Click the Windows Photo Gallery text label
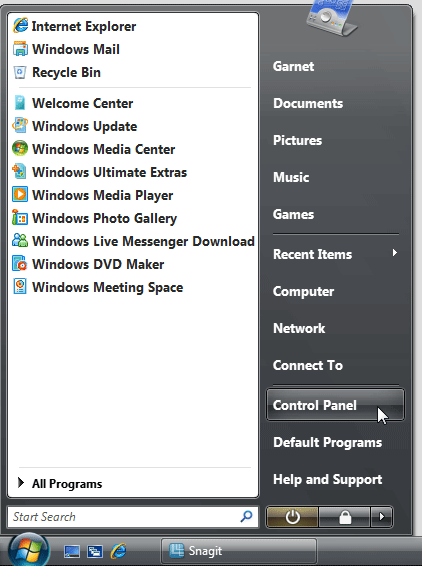Screen dimensions: 422x566 coord(104,219)
